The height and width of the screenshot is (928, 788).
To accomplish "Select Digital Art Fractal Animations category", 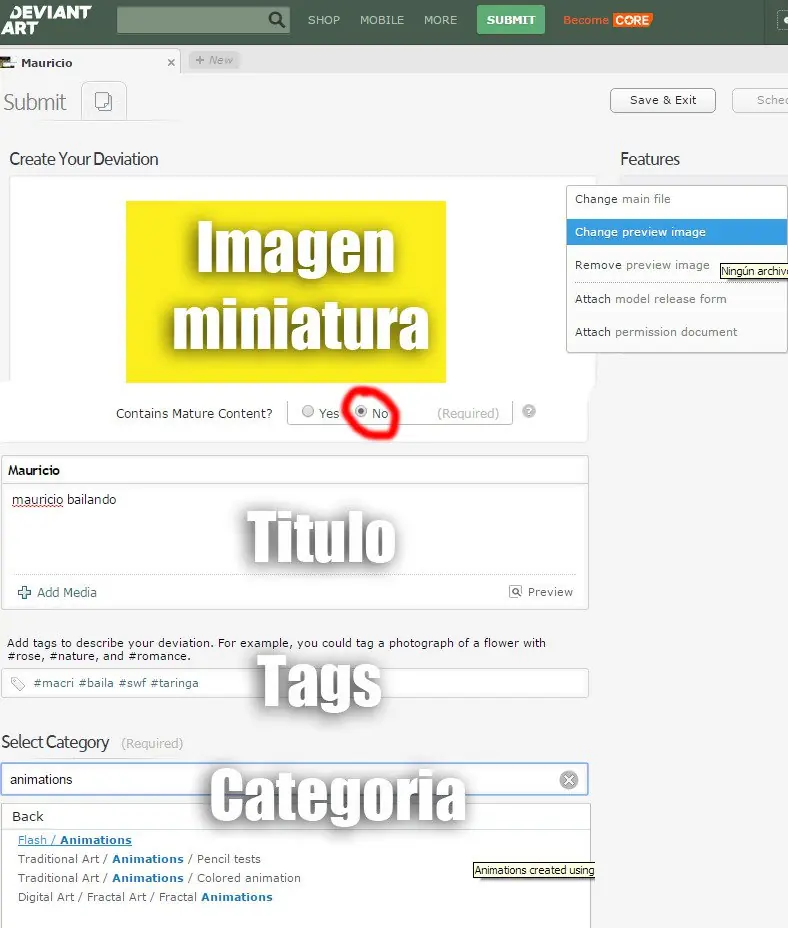I will point(145,897).
